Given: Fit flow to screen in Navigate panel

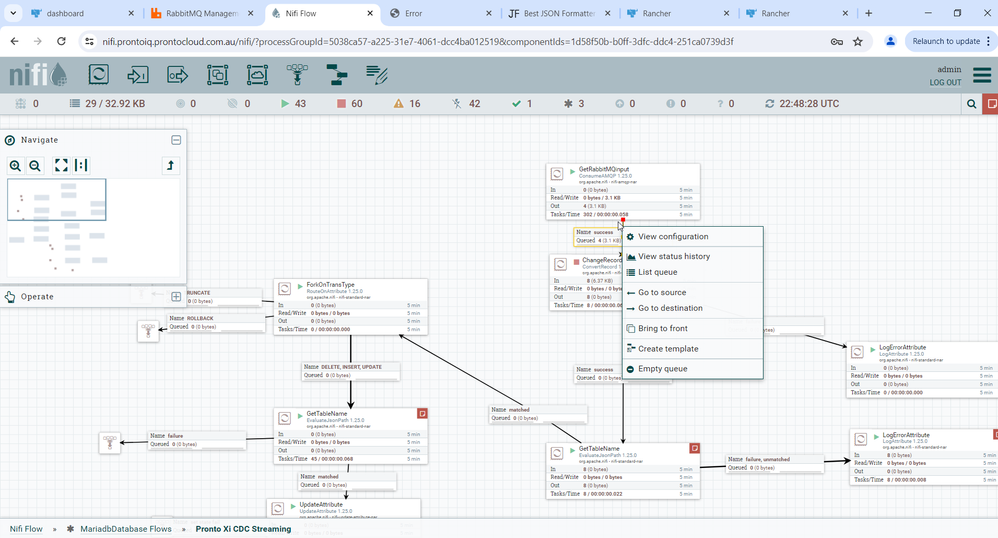Looking at the screenshot, I should click(61, 166).
